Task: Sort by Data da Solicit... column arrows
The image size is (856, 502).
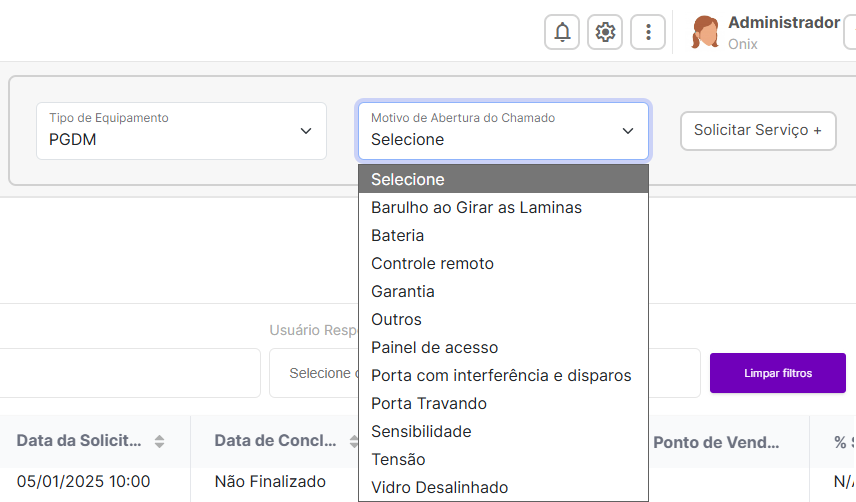Action: tap(159, 441)
